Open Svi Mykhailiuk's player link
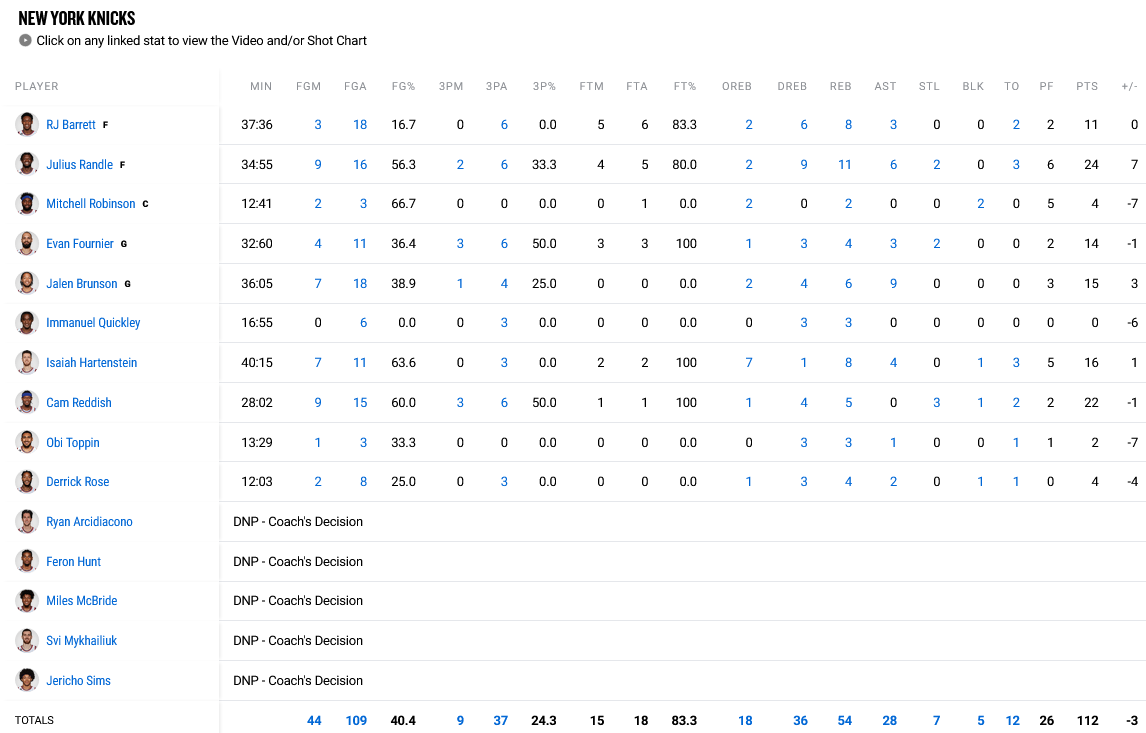The height and width of the screenshot is (733, 1146). [x=81, y=641]
